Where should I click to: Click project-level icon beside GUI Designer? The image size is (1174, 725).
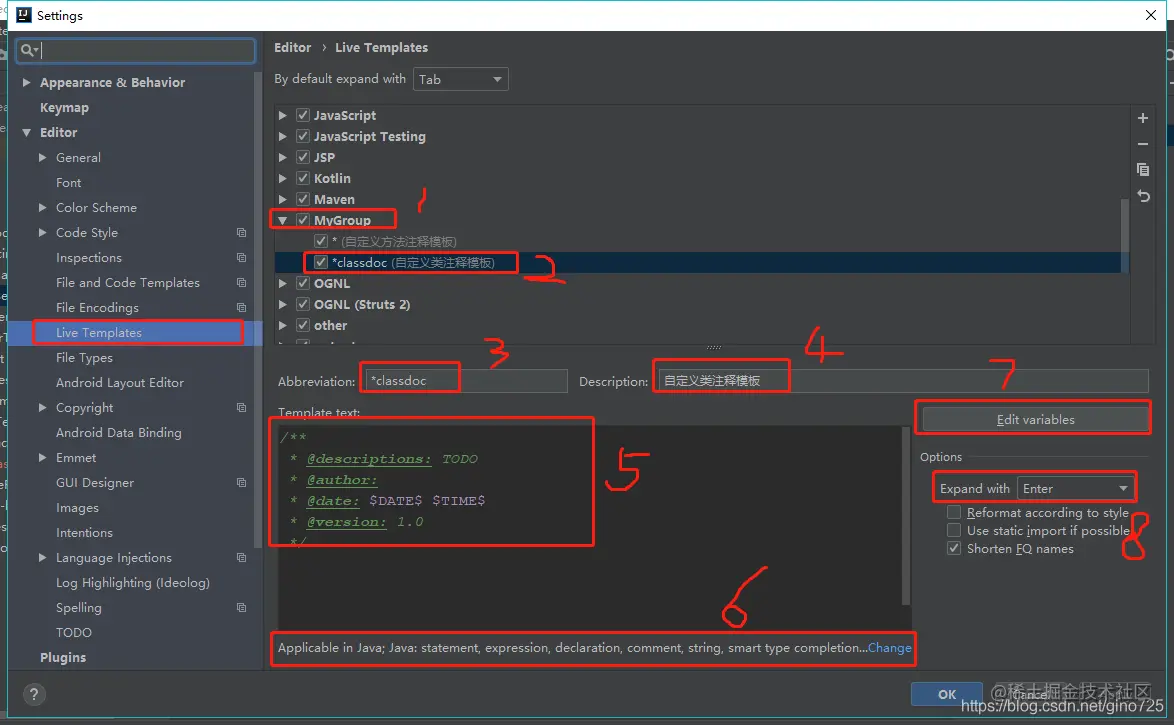(x=241, y=483)
